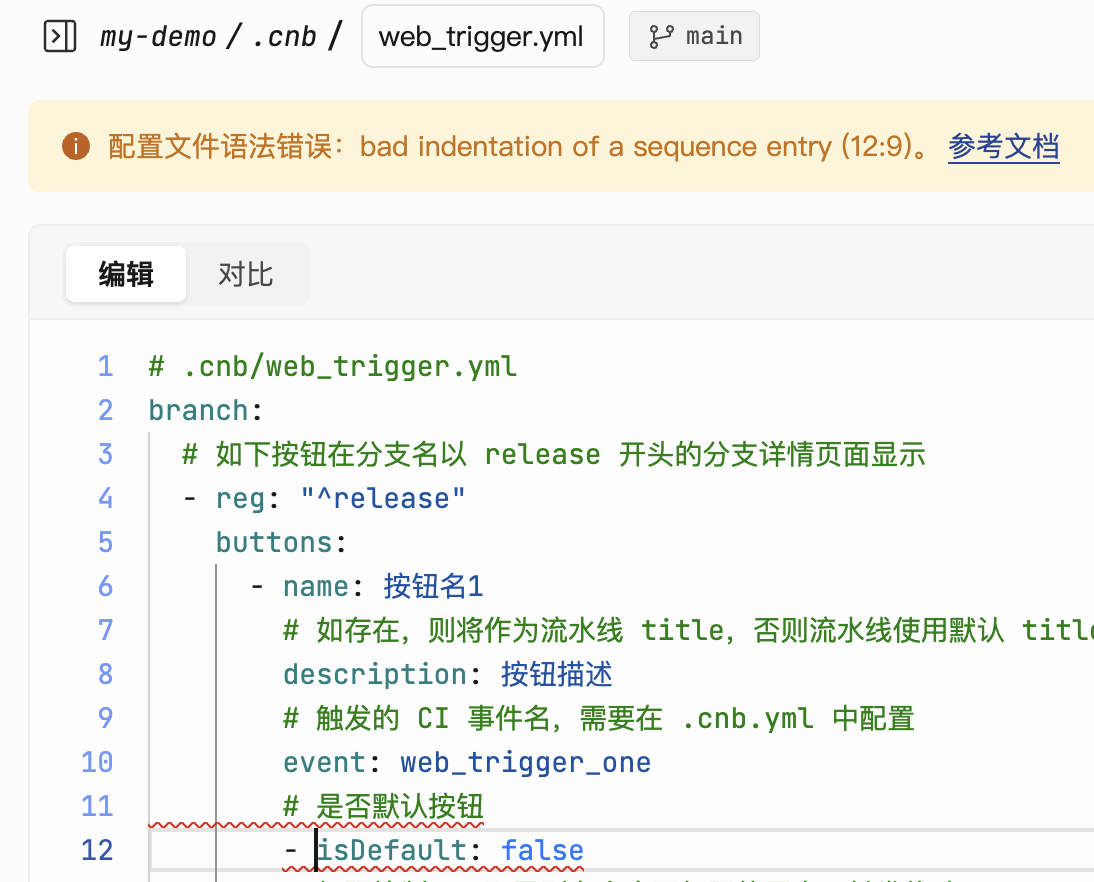Open the .cnb folder in the breadcrumb
1094x882 pixels.
click(x=285, y=35)
